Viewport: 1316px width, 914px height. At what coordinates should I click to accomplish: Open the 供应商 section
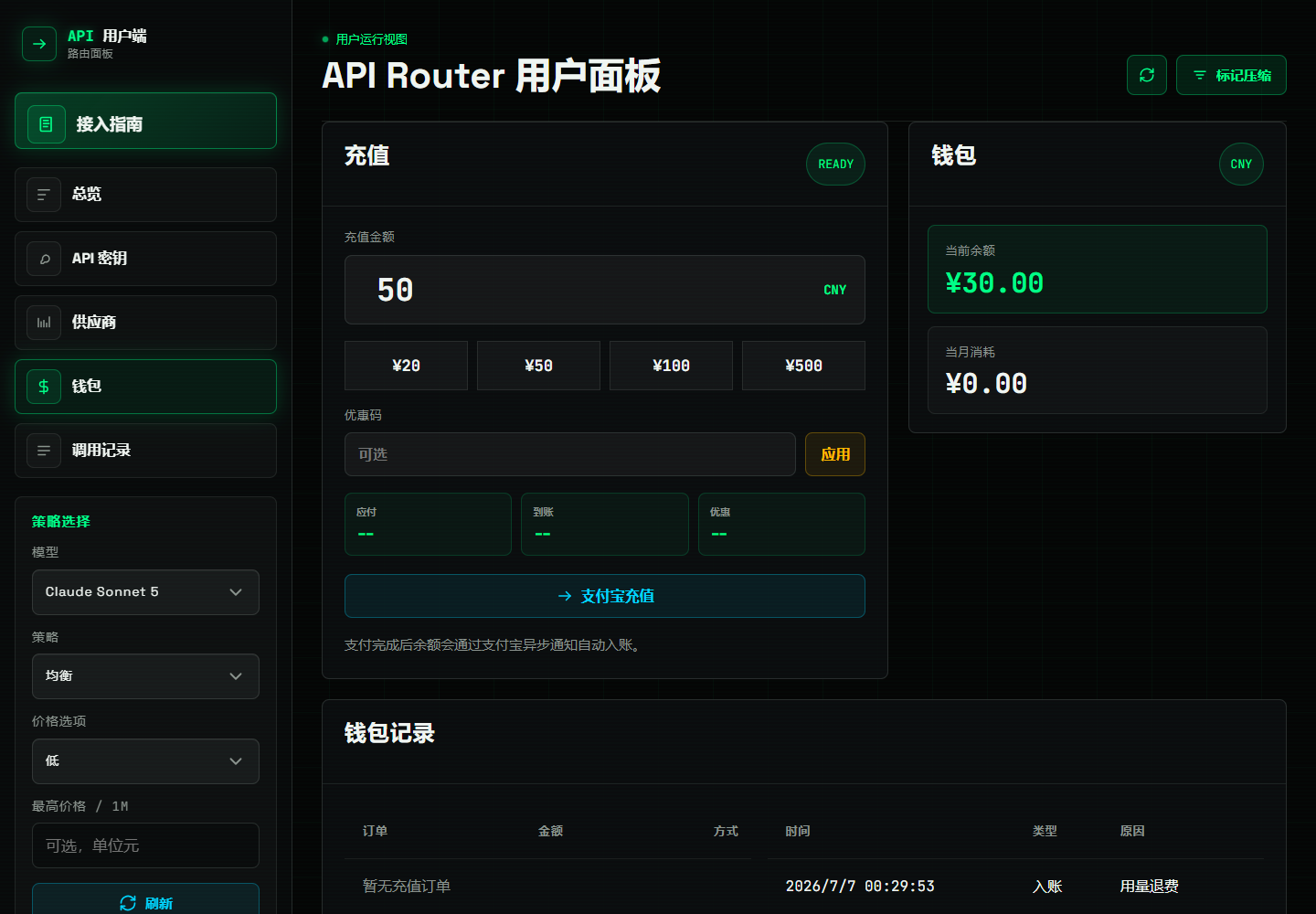(x=145, y=323)
